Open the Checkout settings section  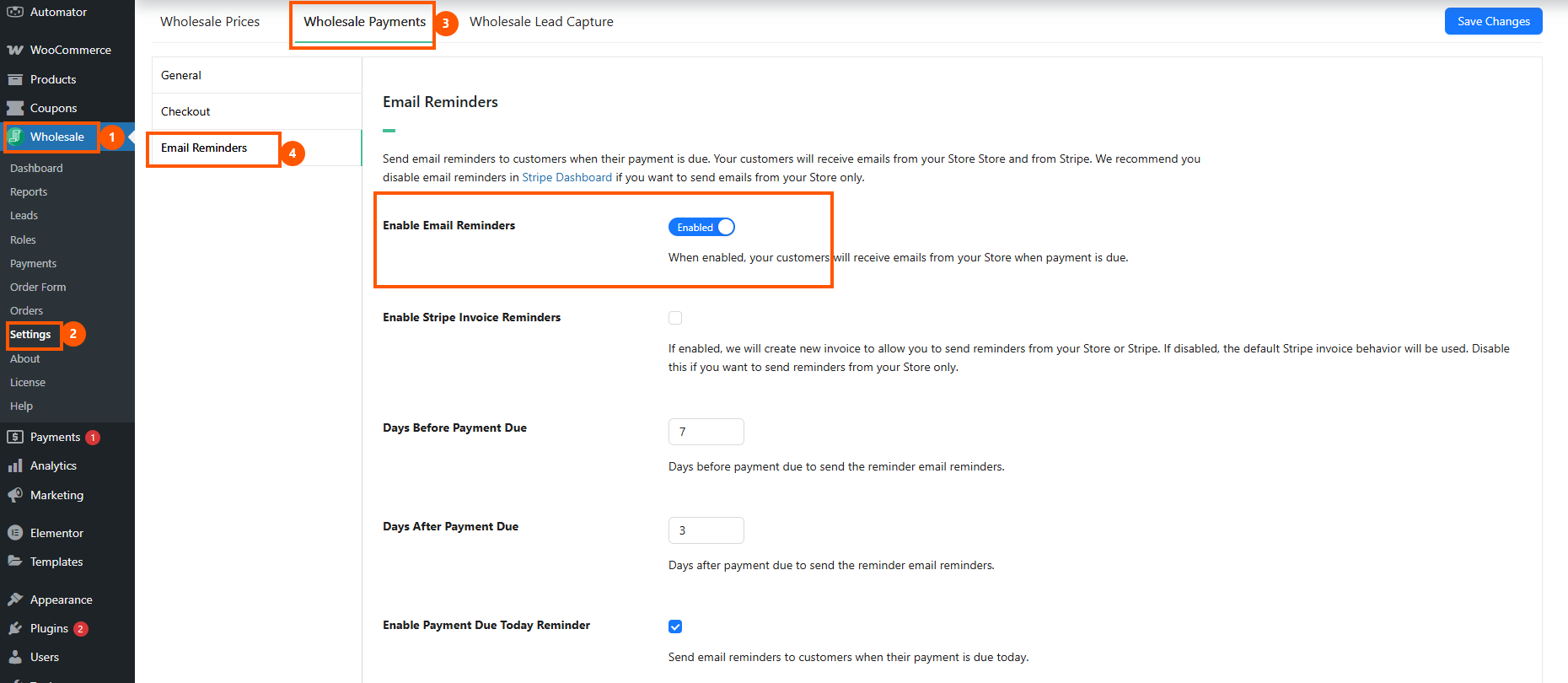tap(256, 111)
